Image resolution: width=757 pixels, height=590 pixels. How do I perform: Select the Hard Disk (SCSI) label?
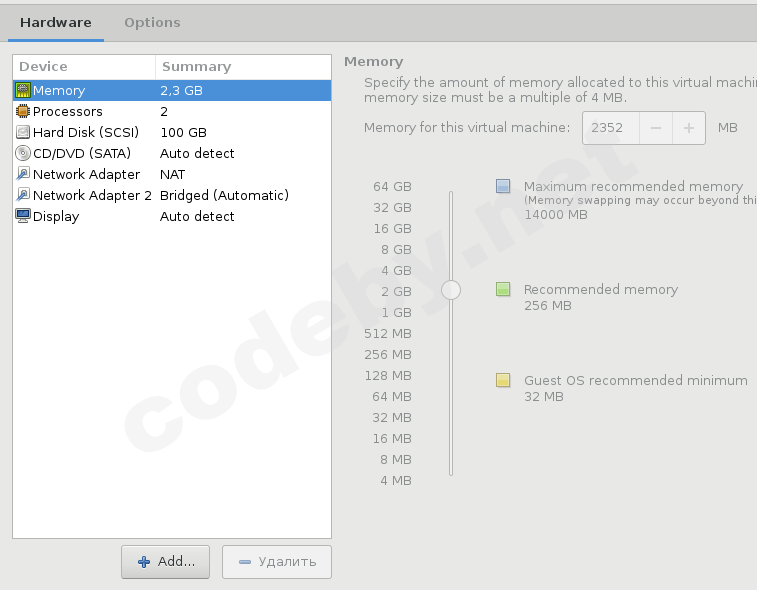pos(86,132)
